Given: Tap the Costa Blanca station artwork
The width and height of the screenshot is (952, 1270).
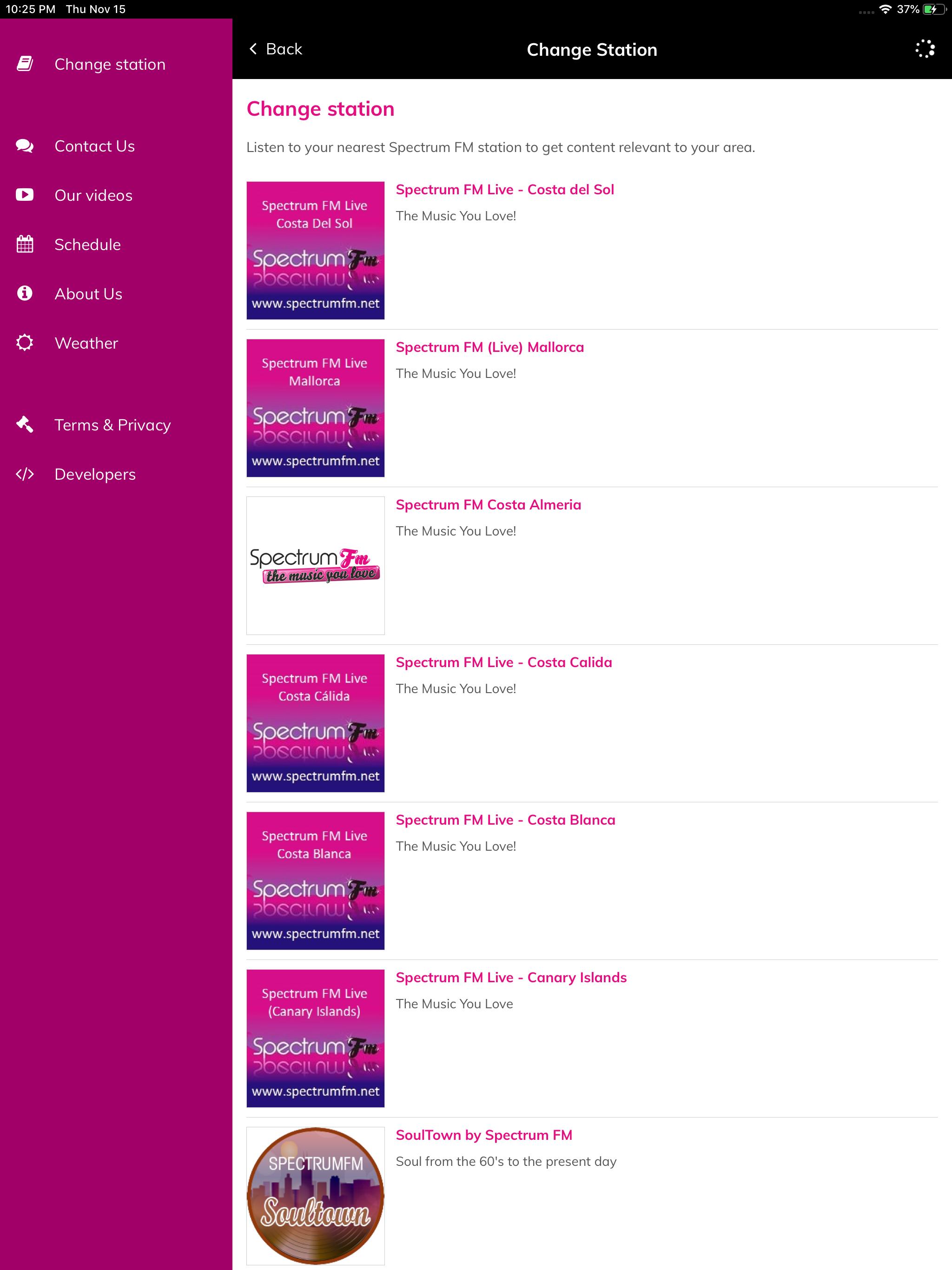Looking at the screenshot, I should pyautogui.click(x=315, y=881).
